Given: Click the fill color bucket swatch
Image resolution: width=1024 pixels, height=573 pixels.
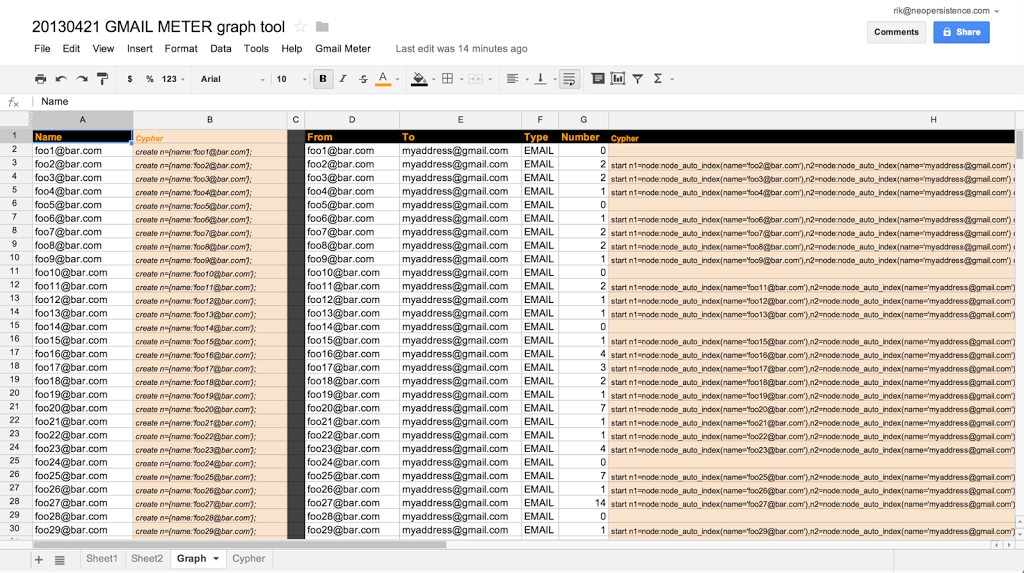Looking at the screenshot, I should [419, 79].
